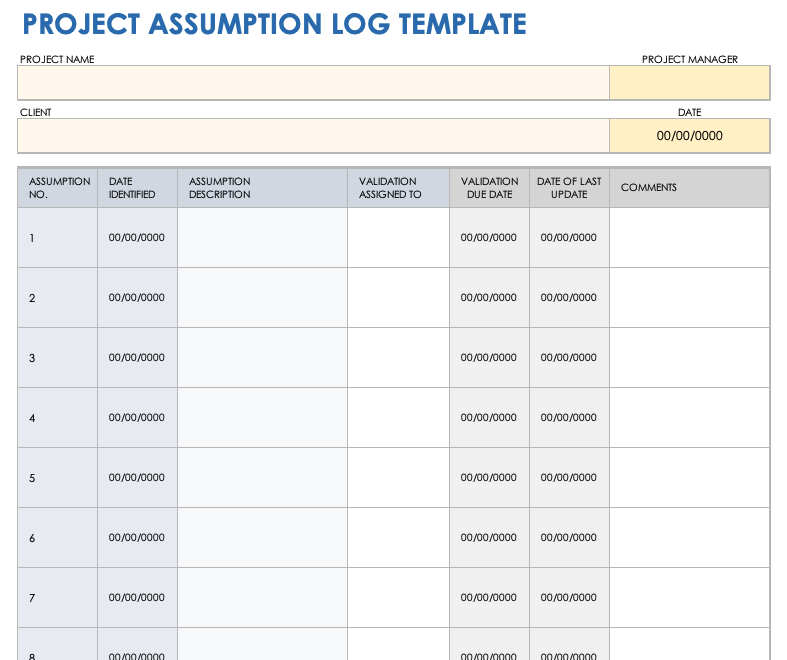The image size is (787, 660).
Task: Click the Validation Due Date header
Action: 489,188
